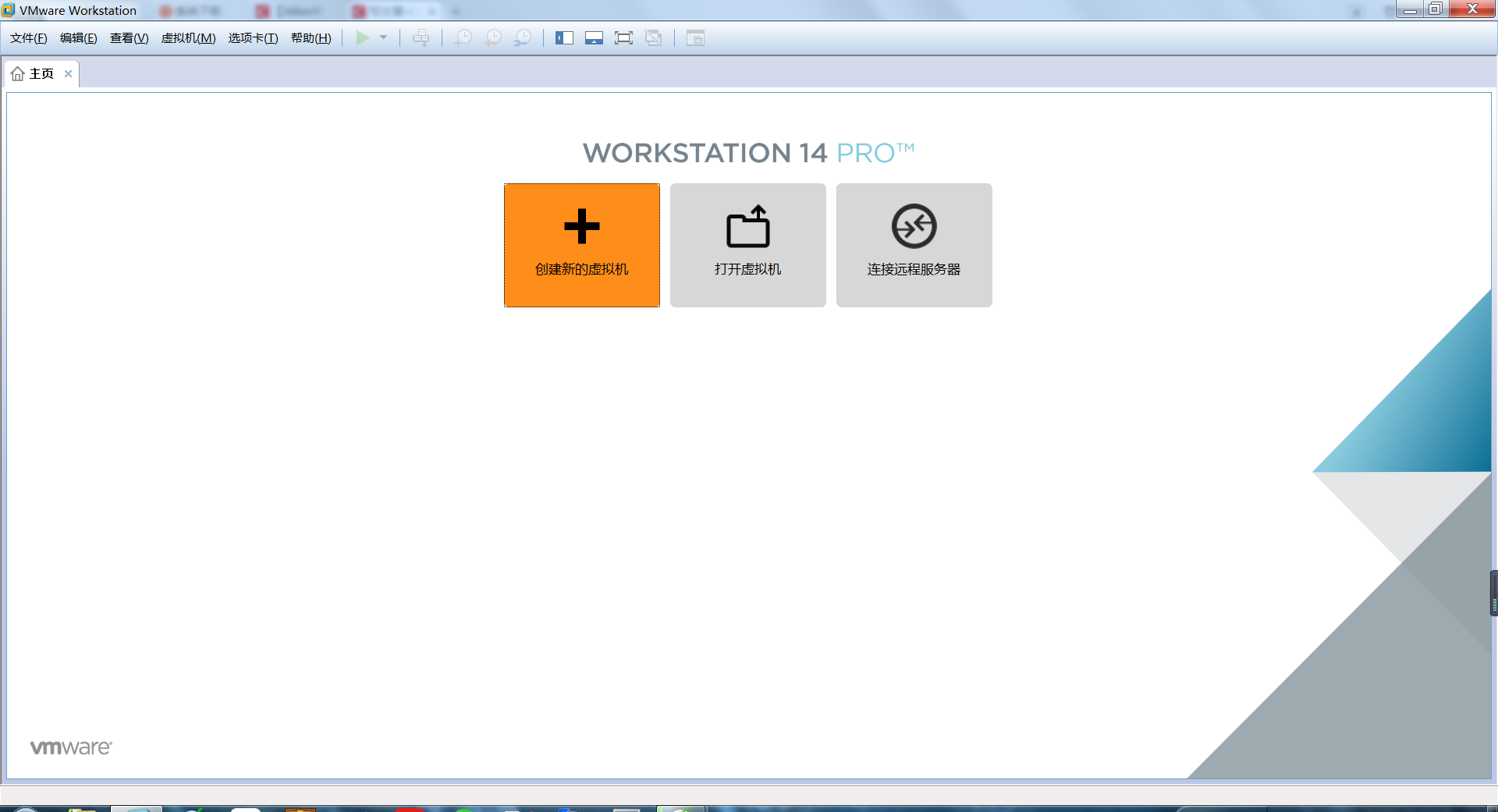Open the 查看(V) menu
Image resolution: width=1498 pixels, height=812 pixels.
coord(130,38)
